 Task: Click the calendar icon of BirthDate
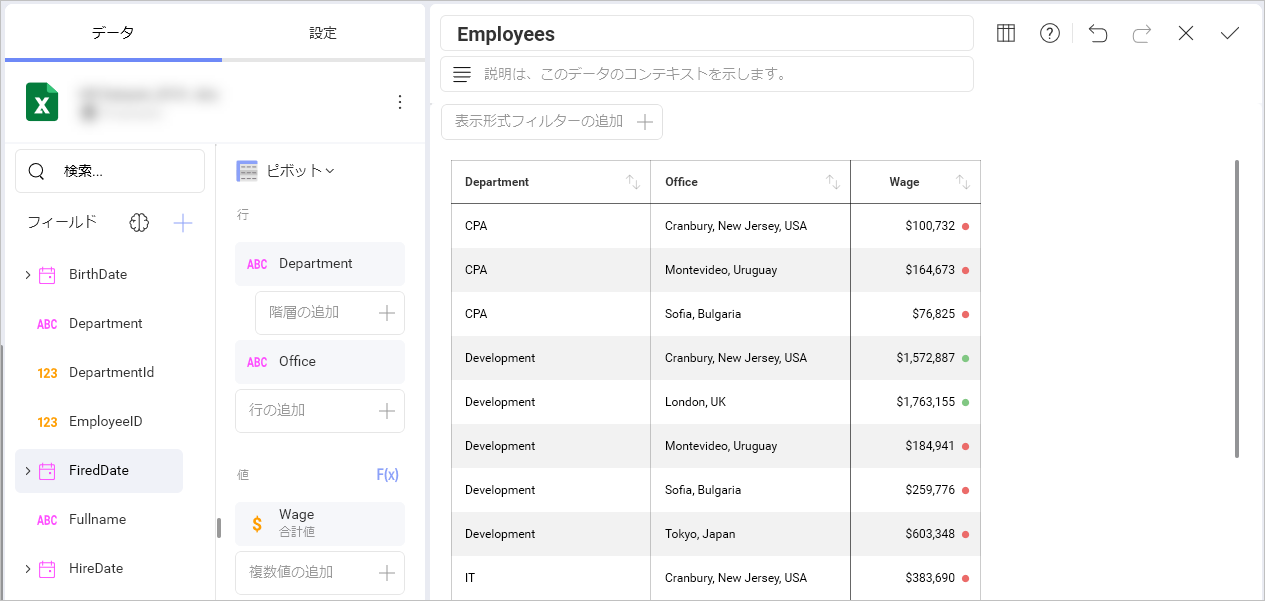pyautogui.click(x=47, y=275)
